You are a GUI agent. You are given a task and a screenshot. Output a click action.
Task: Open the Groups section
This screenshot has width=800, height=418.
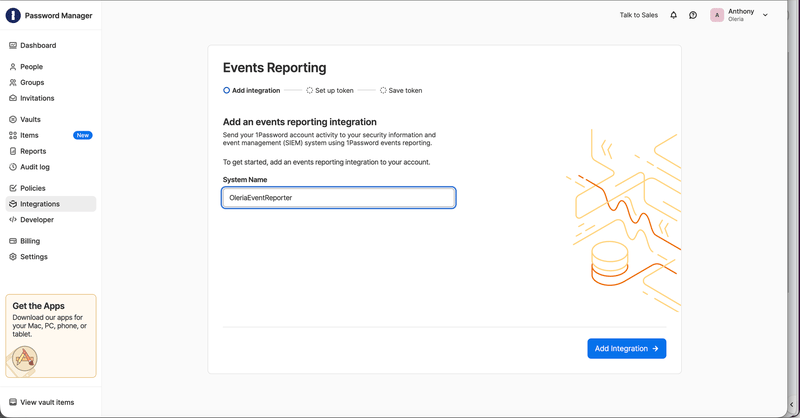(x=32, y=83)
